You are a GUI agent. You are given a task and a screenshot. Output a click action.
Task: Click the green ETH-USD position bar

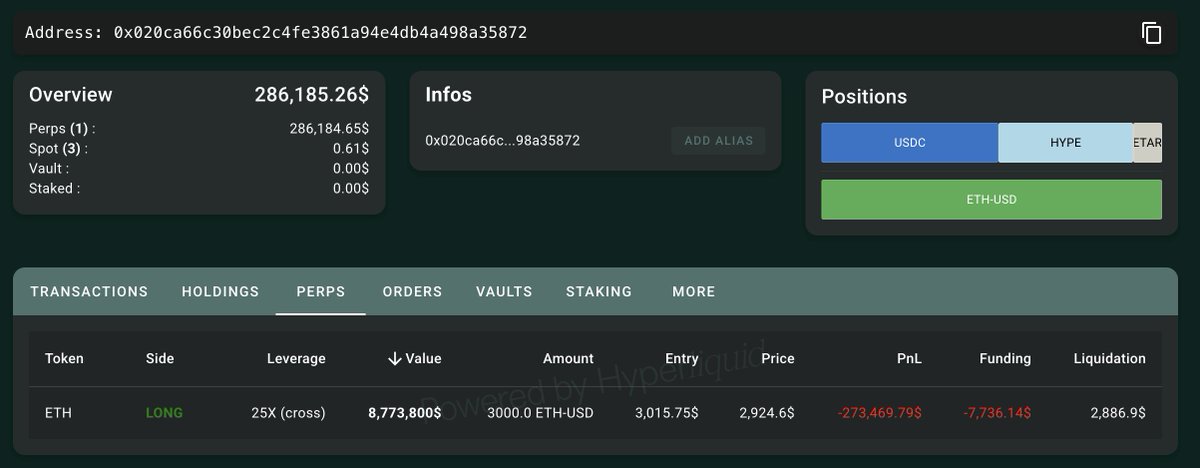point(991,199)
